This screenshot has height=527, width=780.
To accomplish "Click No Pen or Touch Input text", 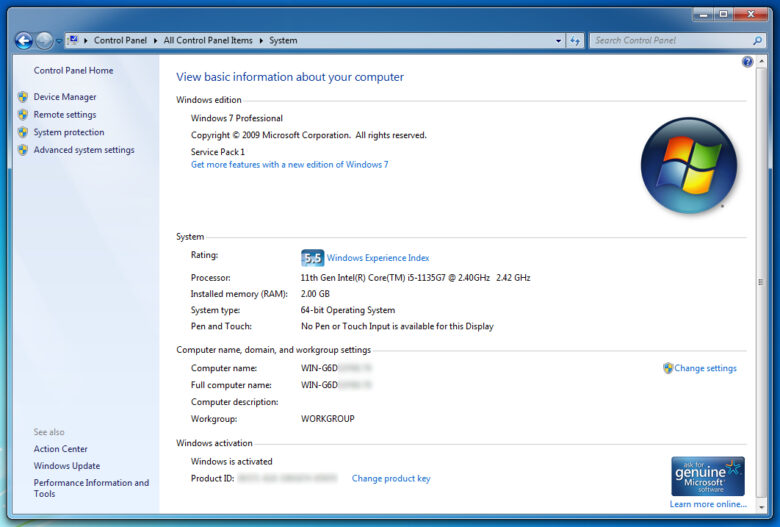I will 397,326.
